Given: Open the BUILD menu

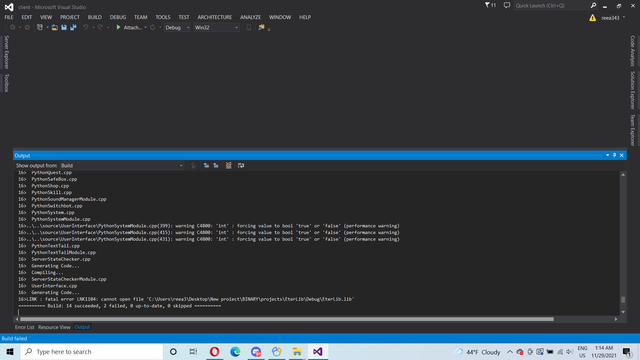Looking at the screenshot, I should pyautogui.click(x=95, y=17).
